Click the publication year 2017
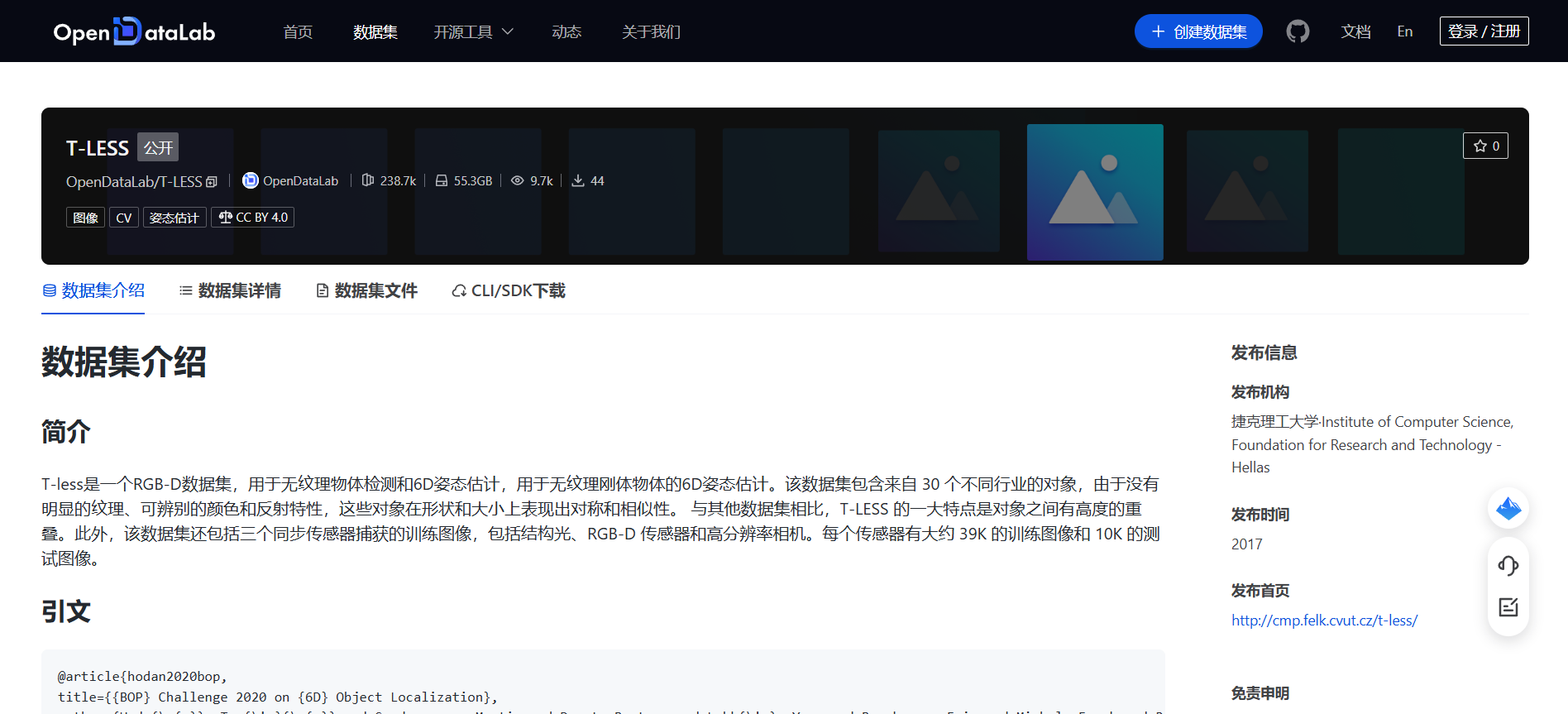Viewport: 1568px width, 714px height. tap(1247, 544)
